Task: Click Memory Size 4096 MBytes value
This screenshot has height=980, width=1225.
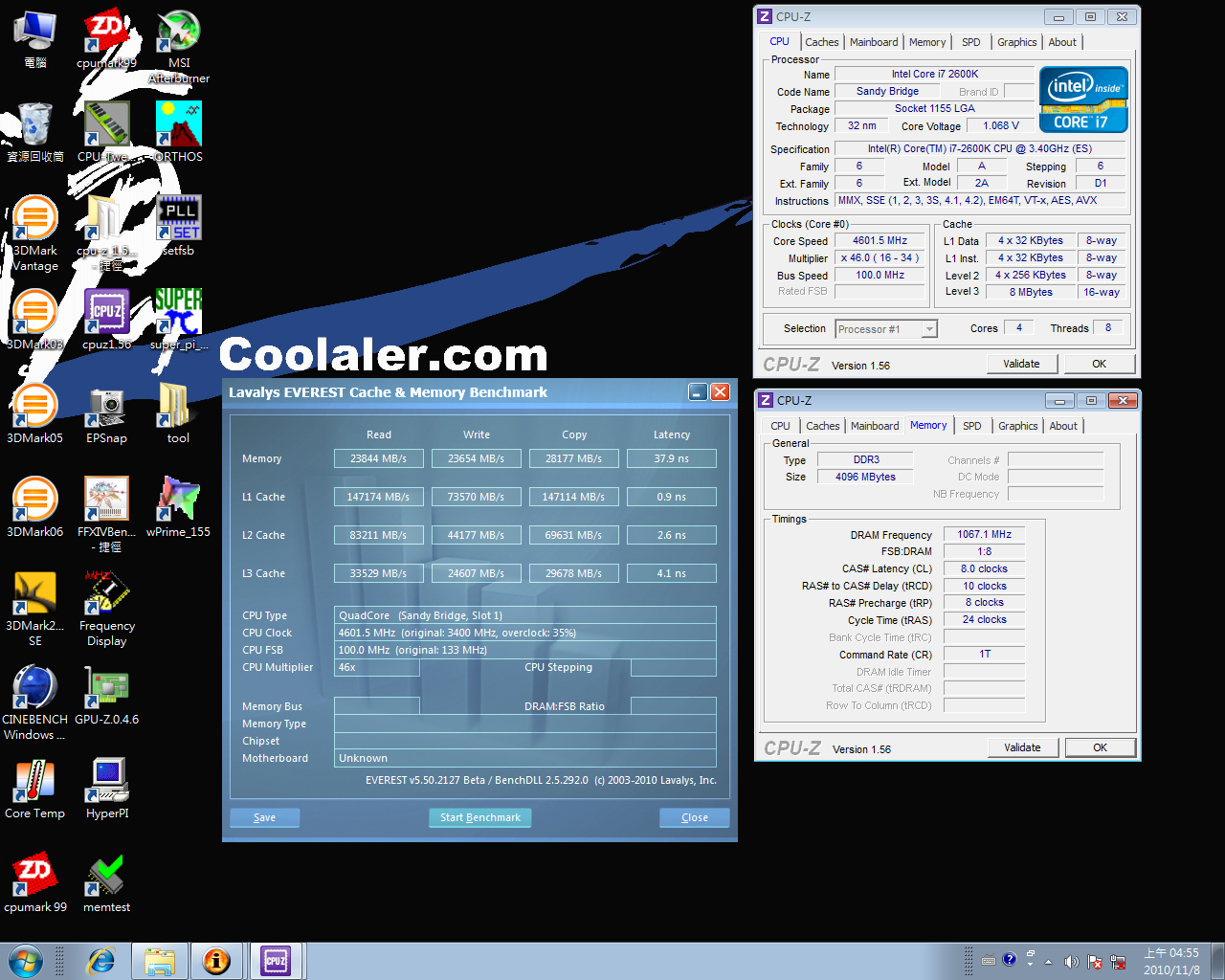Action: 865,477
